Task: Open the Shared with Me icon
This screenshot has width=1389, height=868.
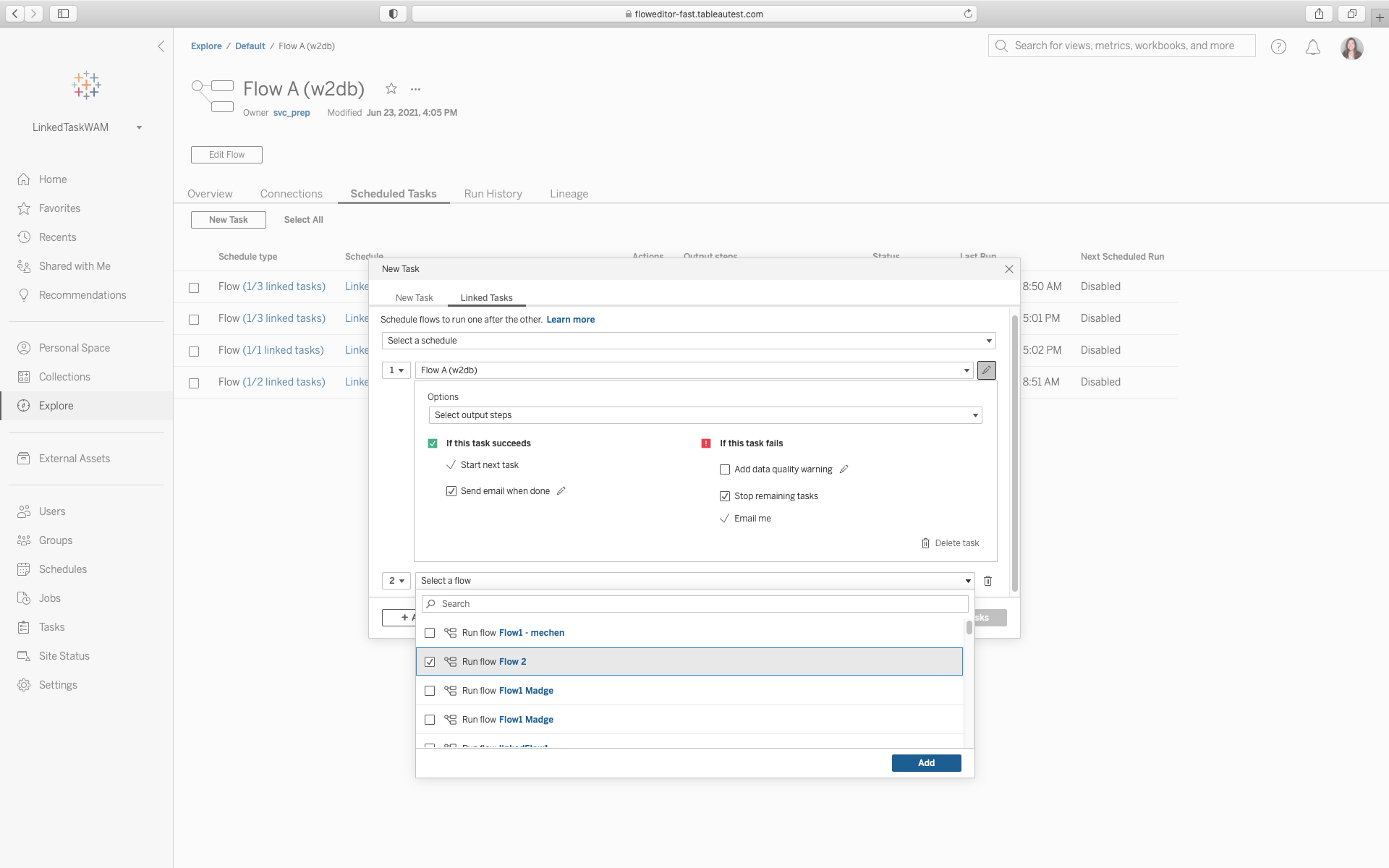Action: tap(24, 266)
